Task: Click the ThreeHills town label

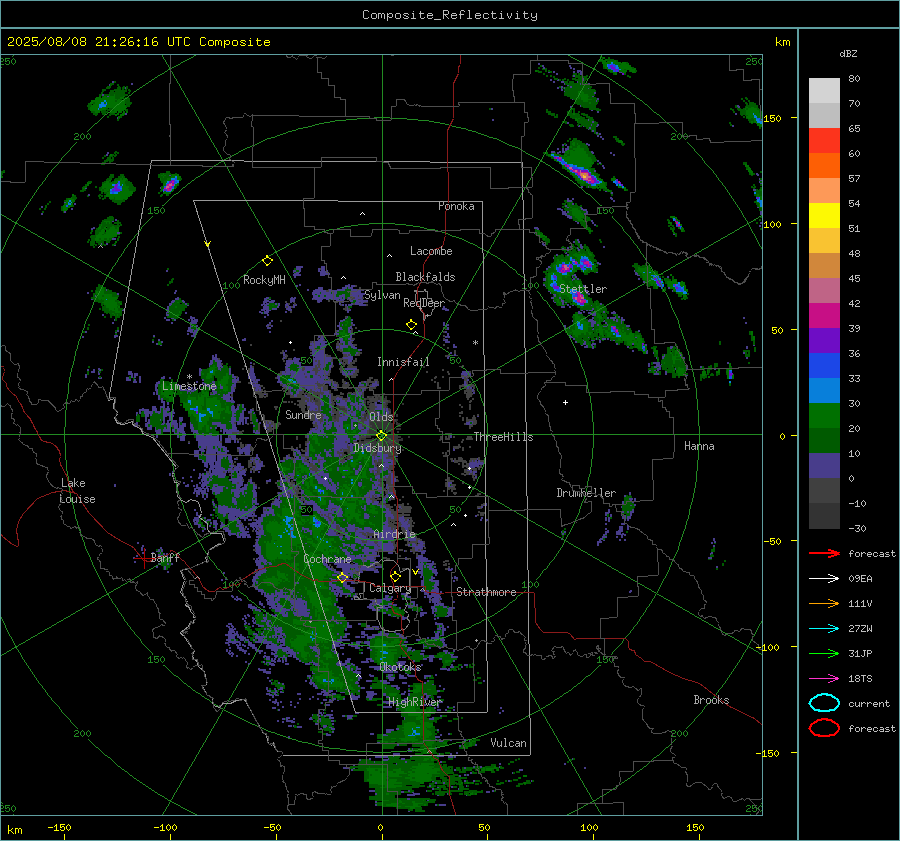Action: point(503,437)
